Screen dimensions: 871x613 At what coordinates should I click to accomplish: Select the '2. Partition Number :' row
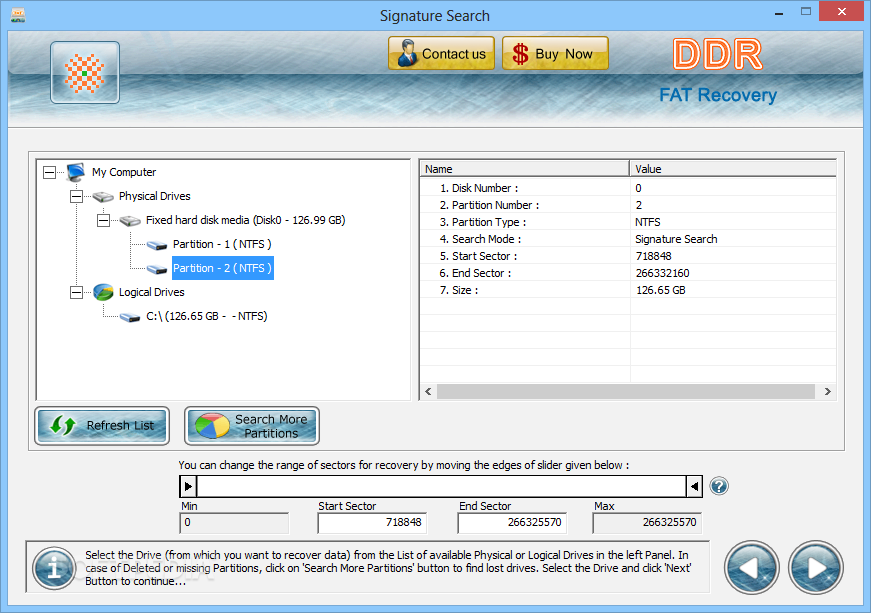pyautogui.click(x=628, y=205)
